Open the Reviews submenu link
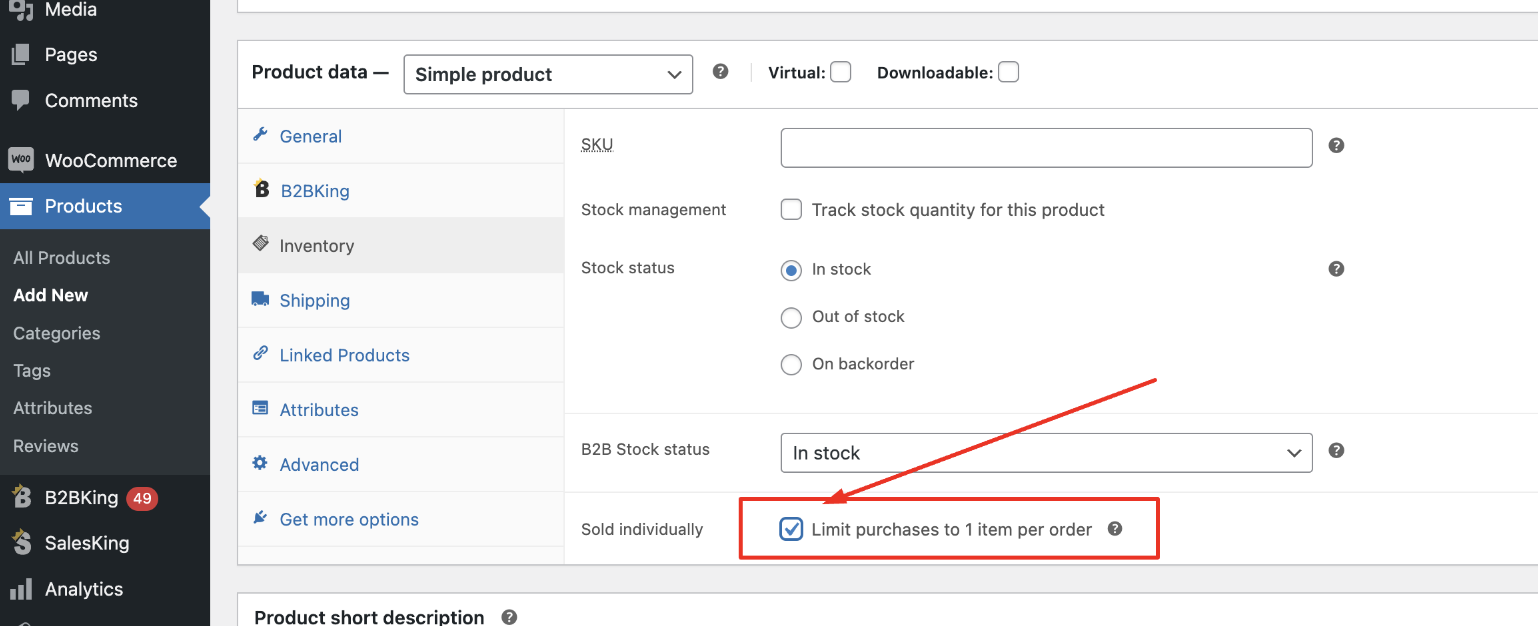 (x=46, y=446)
